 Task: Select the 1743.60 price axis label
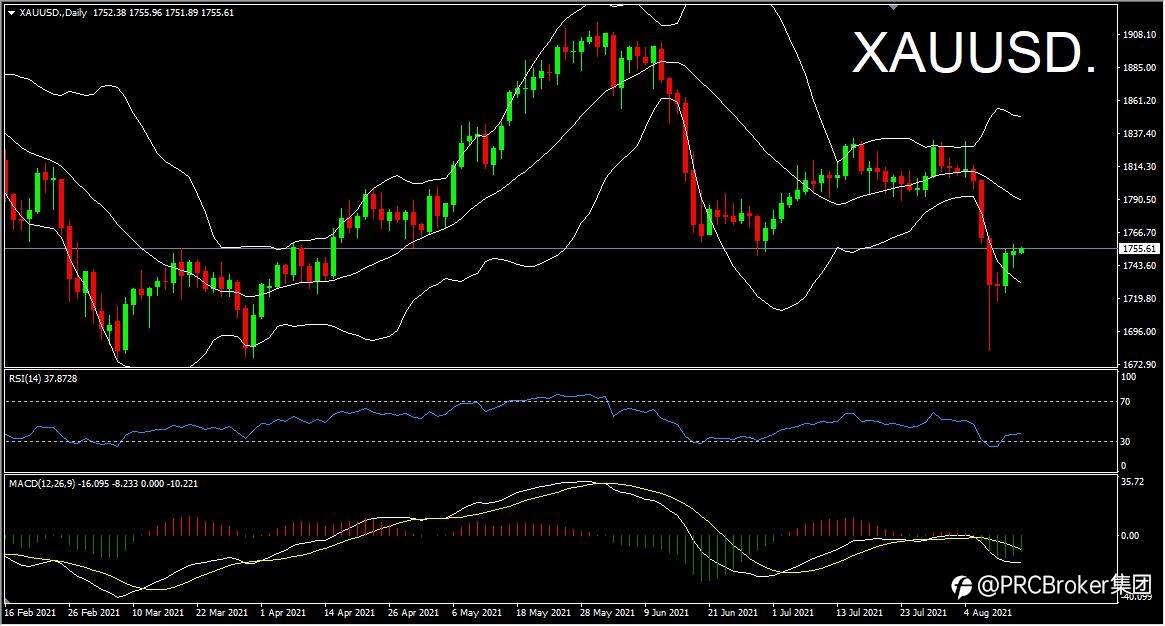point(1139,266)
